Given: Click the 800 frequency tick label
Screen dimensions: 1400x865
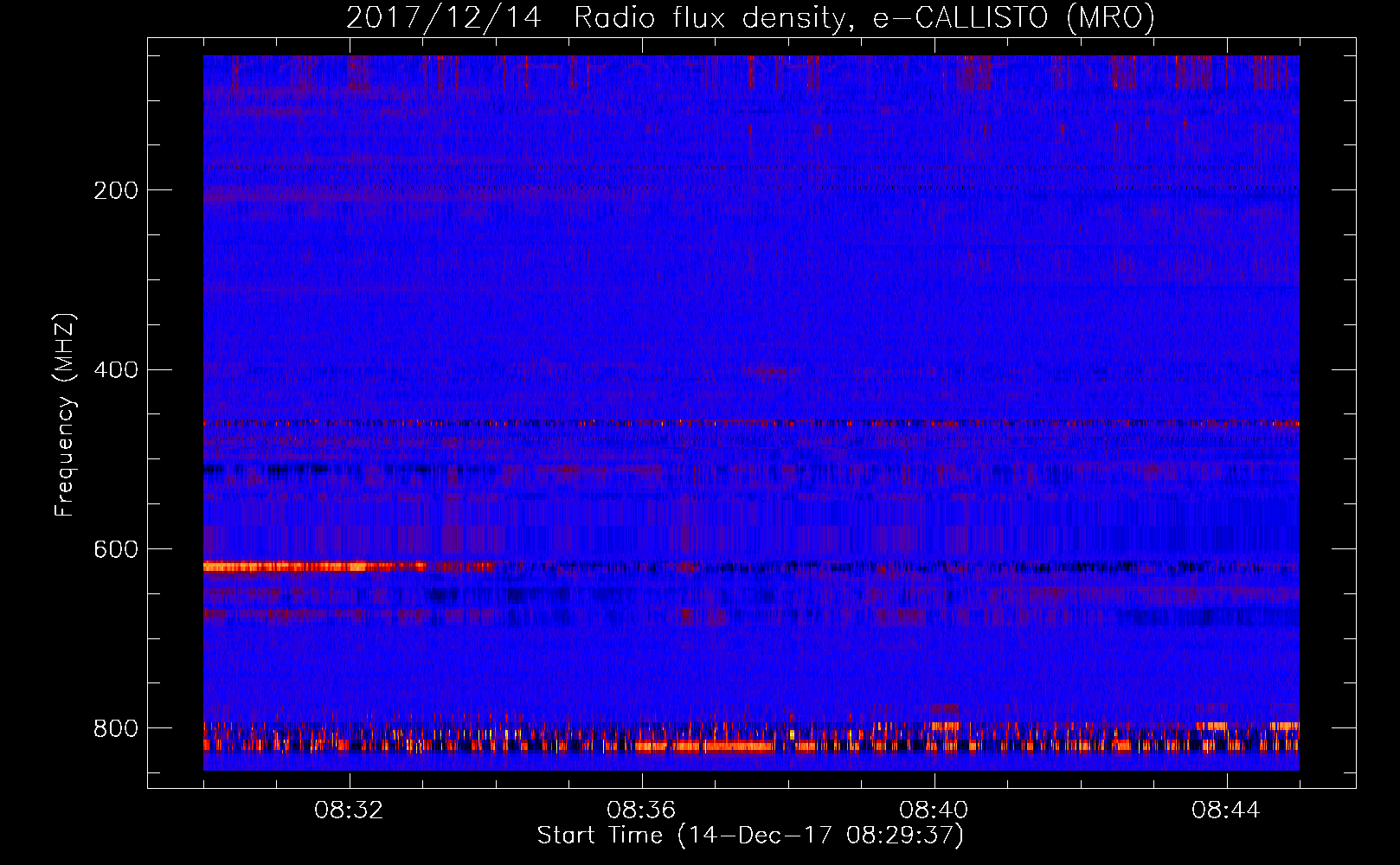Looking at the screenshot, I should point(116,728).
